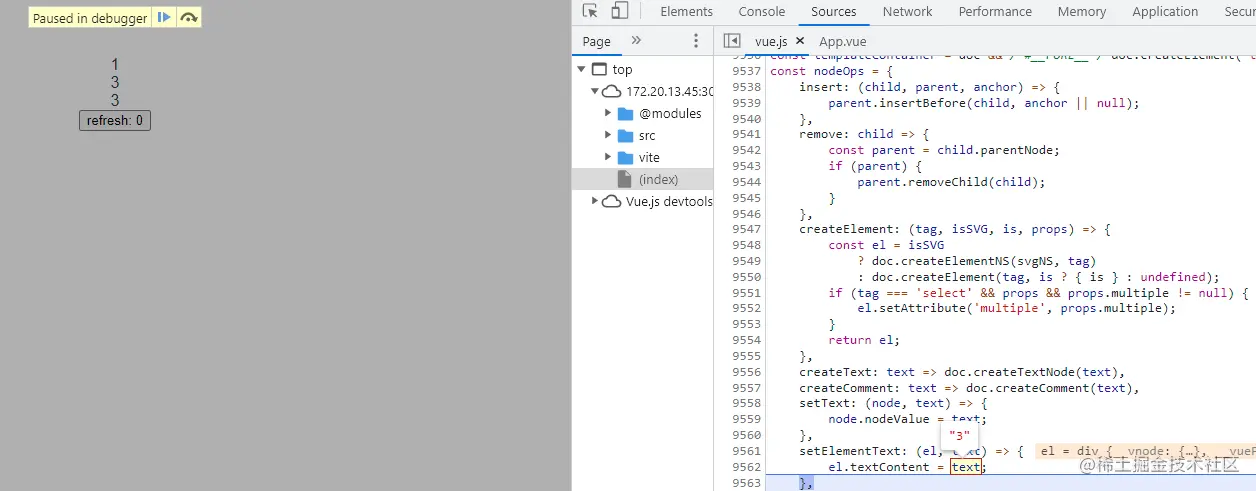Open the Memory tab

(x=1082, y=12)
